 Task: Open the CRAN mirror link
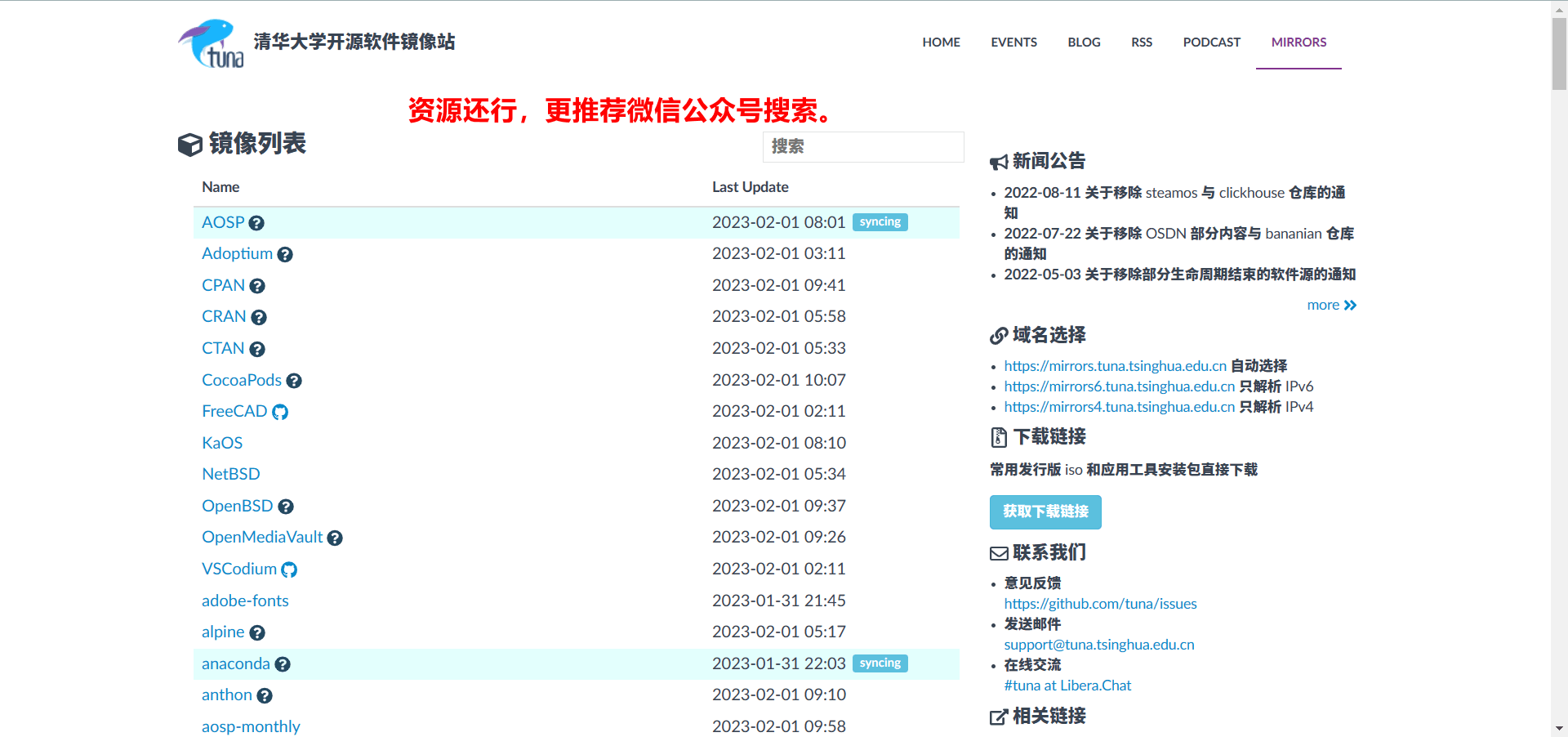point(224,316)
